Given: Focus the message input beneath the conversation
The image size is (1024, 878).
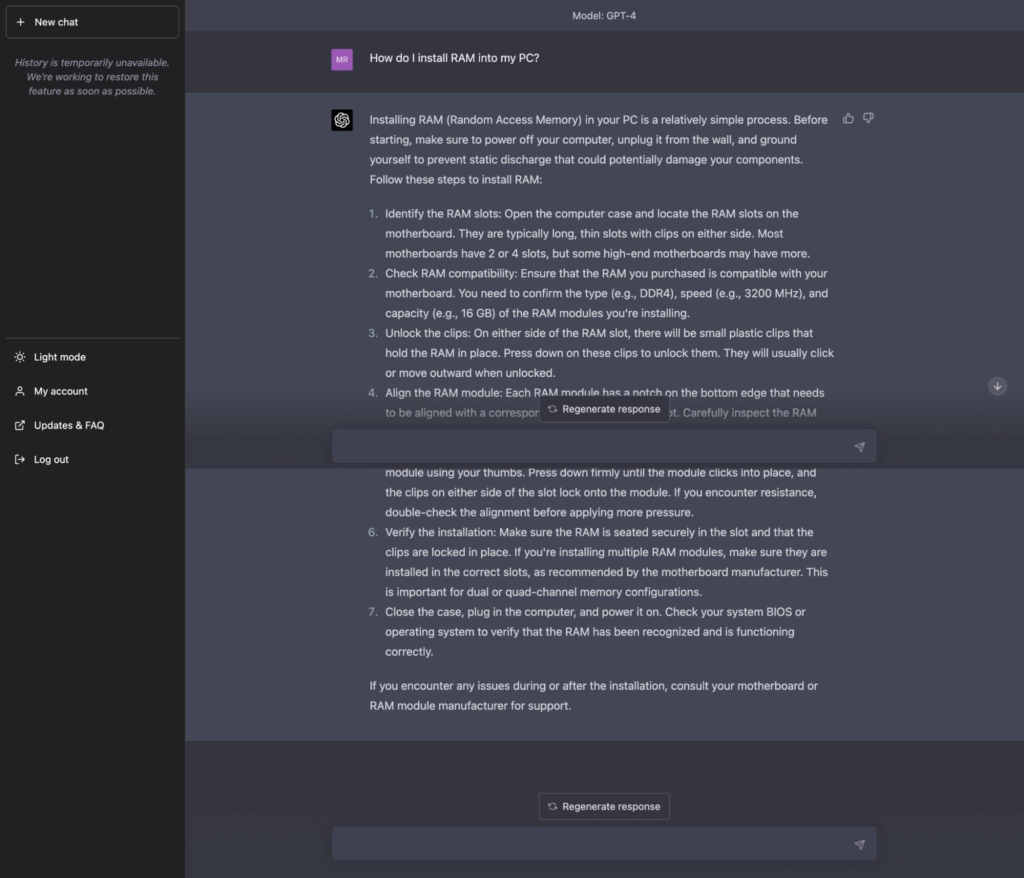Looking at the screenshot, I should (x=590, y=844).
